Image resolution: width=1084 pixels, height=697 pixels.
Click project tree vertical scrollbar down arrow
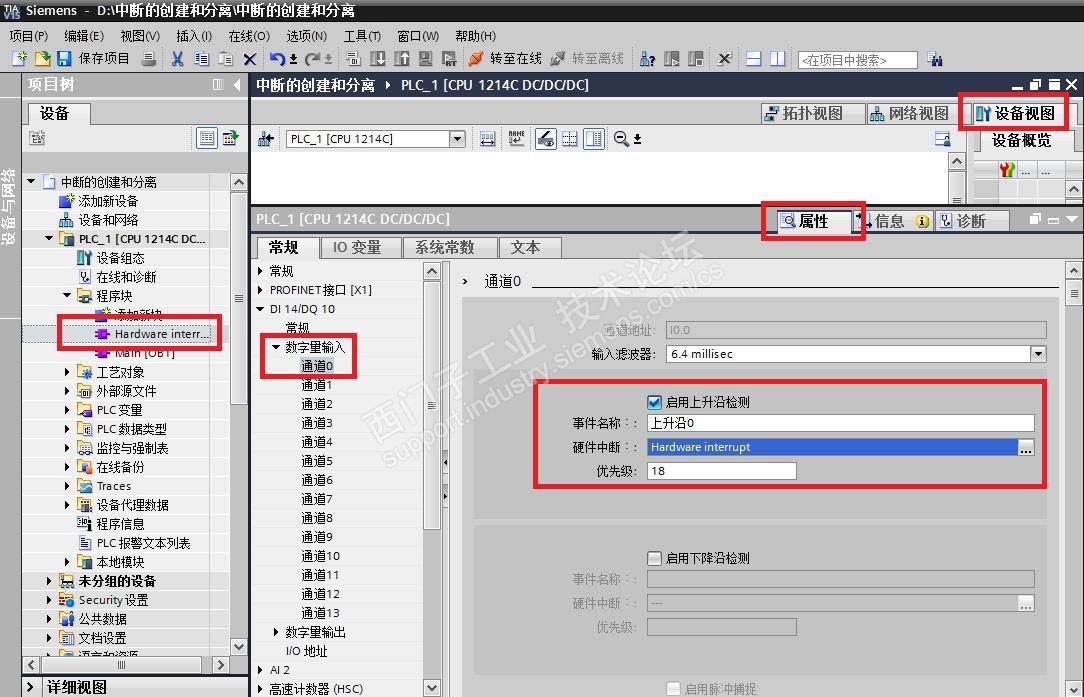pyautogui.click(x=239, y=647)
